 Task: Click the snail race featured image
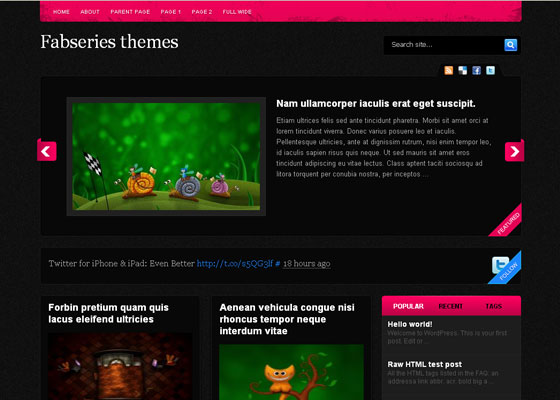[x=166, y=156]
